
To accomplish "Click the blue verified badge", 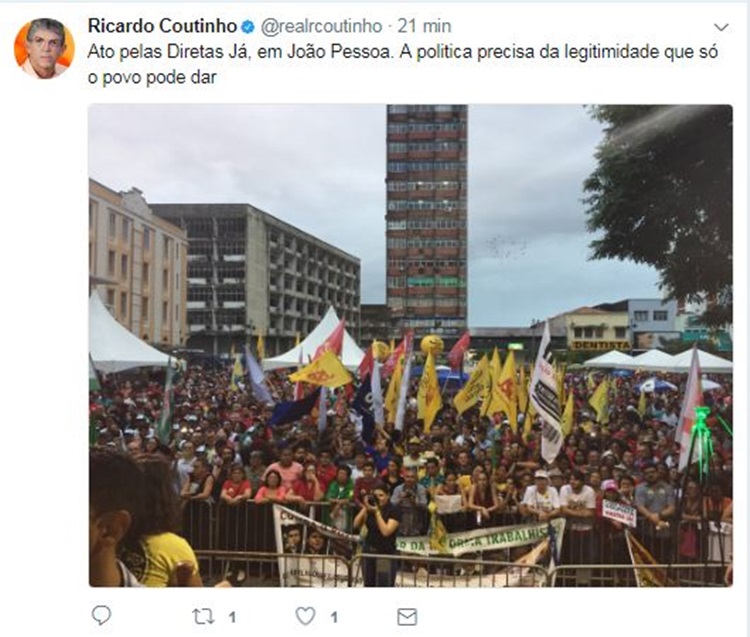I will click(248, 27).
